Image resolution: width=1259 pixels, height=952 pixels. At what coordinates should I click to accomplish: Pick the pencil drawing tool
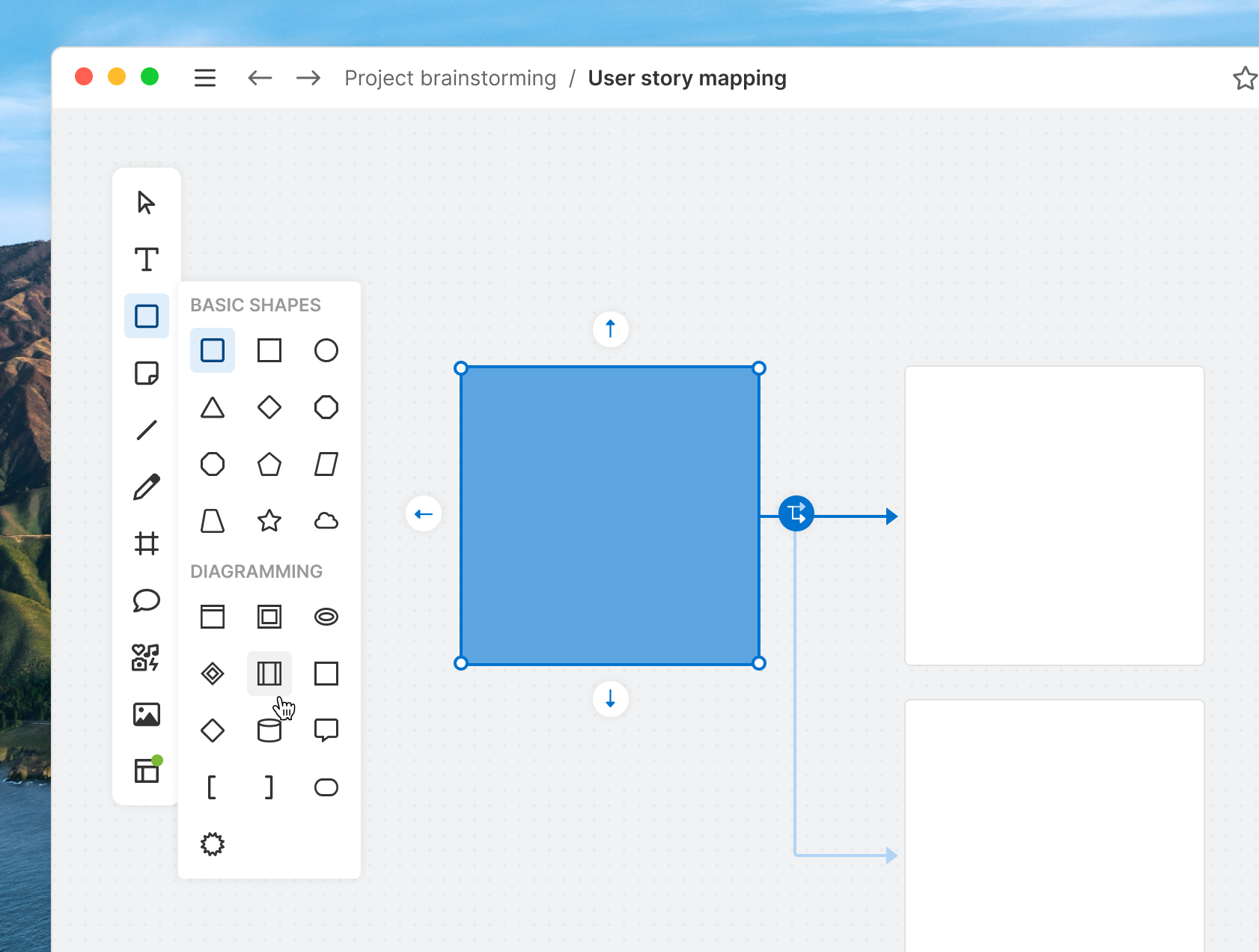[x=146, y=486]
